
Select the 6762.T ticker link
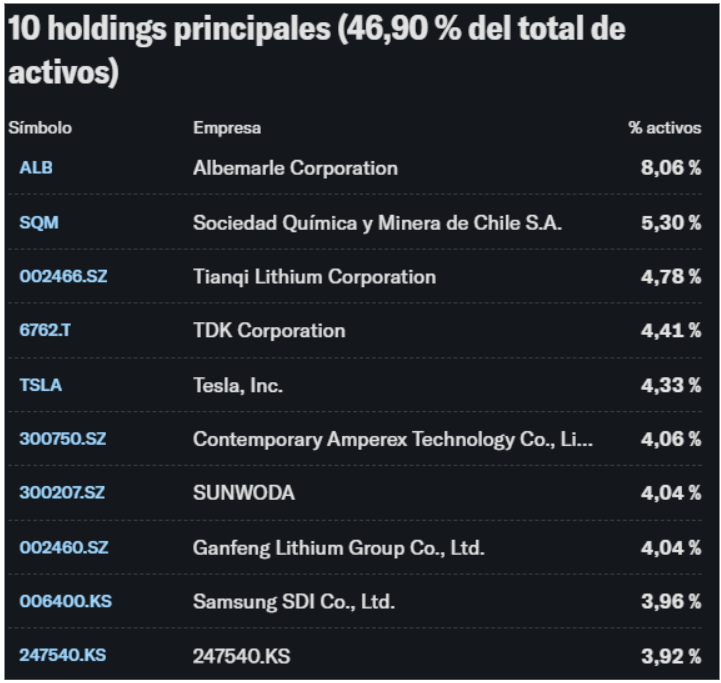(45, 330)
